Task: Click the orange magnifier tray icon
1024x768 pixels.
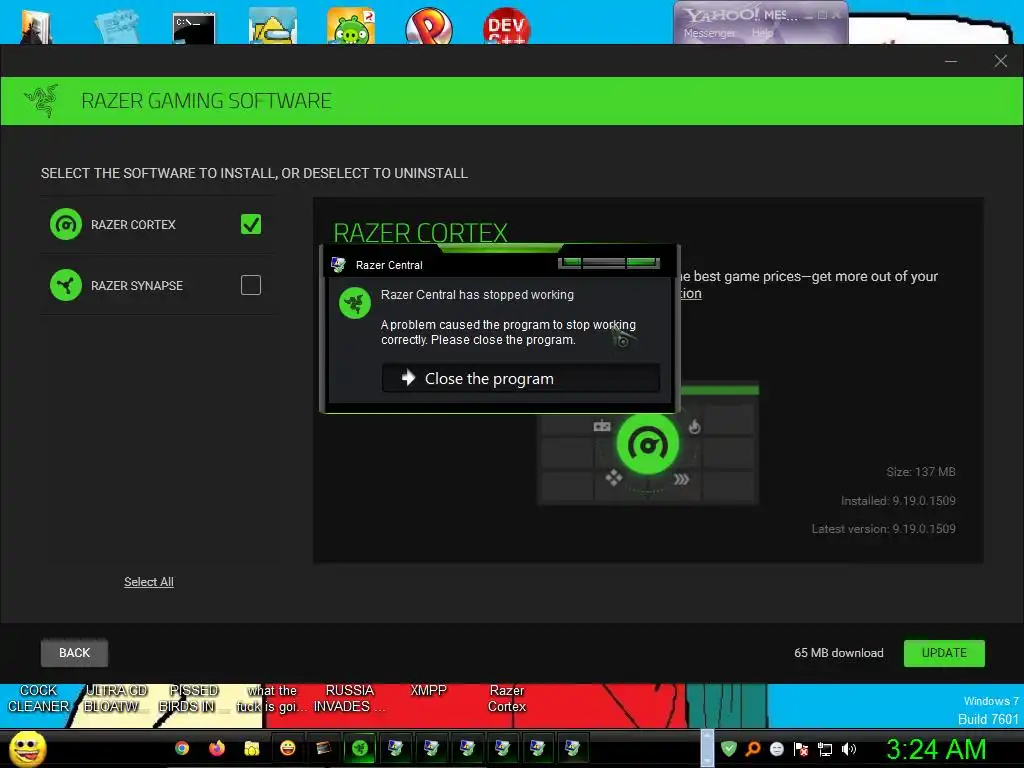Action: click(x=753, y=749)
